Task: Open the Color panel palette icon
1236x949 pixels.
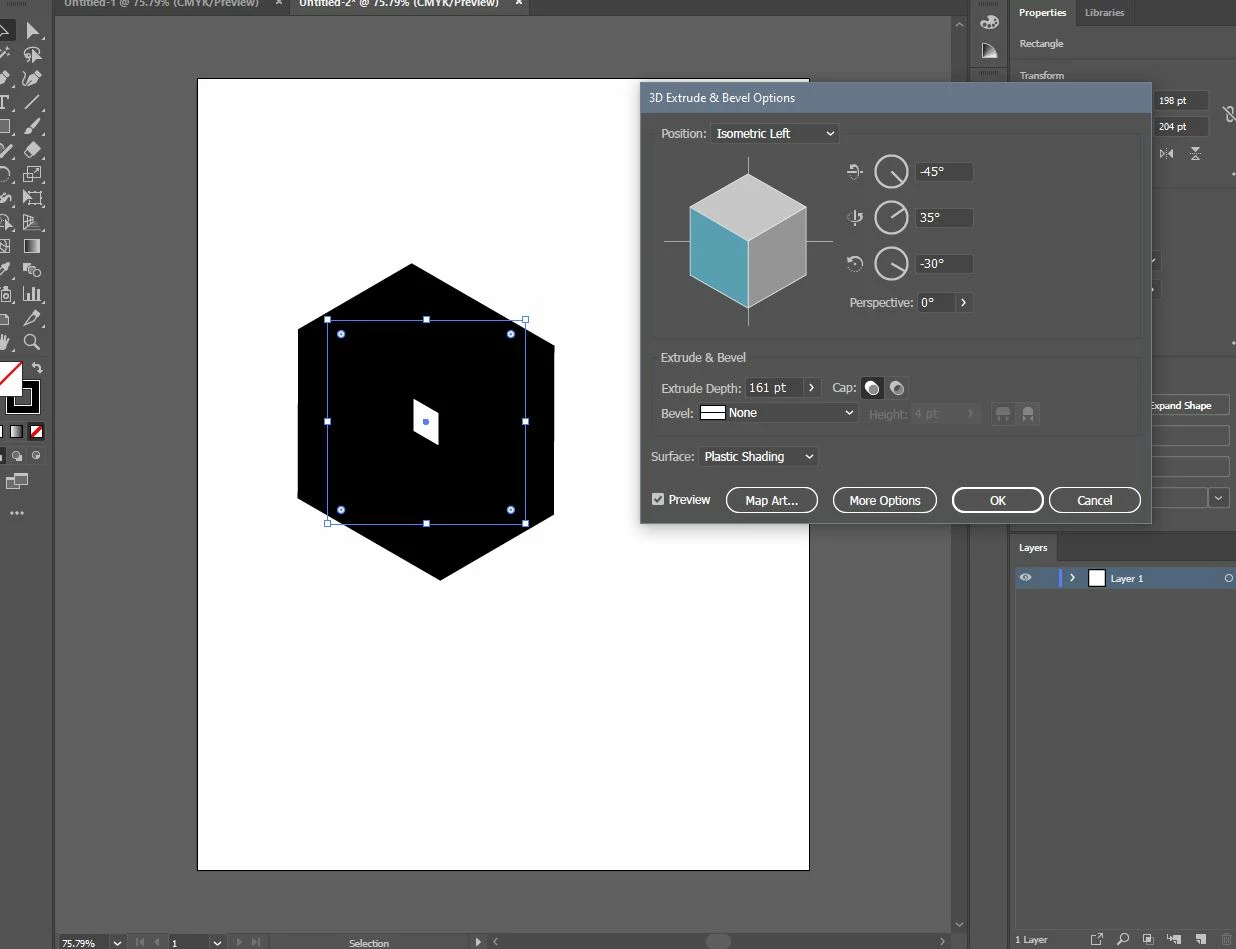Action: pos(989,22)
